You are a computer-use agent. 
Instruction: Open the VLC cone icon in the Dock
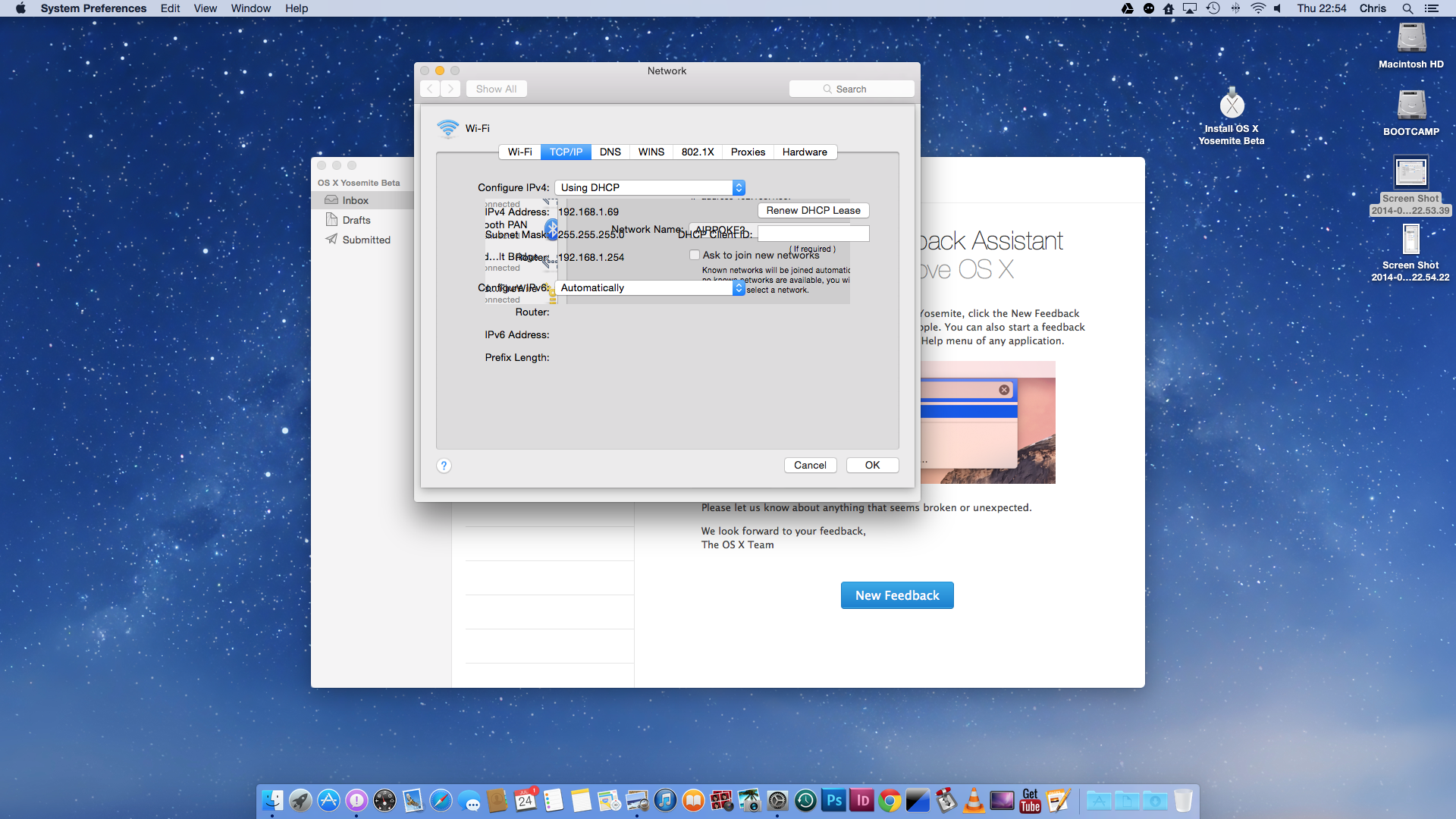click(x=974, y=800)
